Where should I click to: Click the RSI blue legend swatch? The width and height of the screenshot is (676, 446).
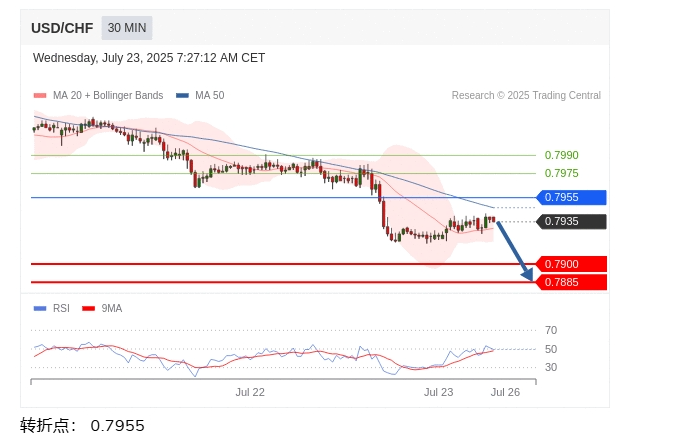pyautogui.click(x=40, y=308)
